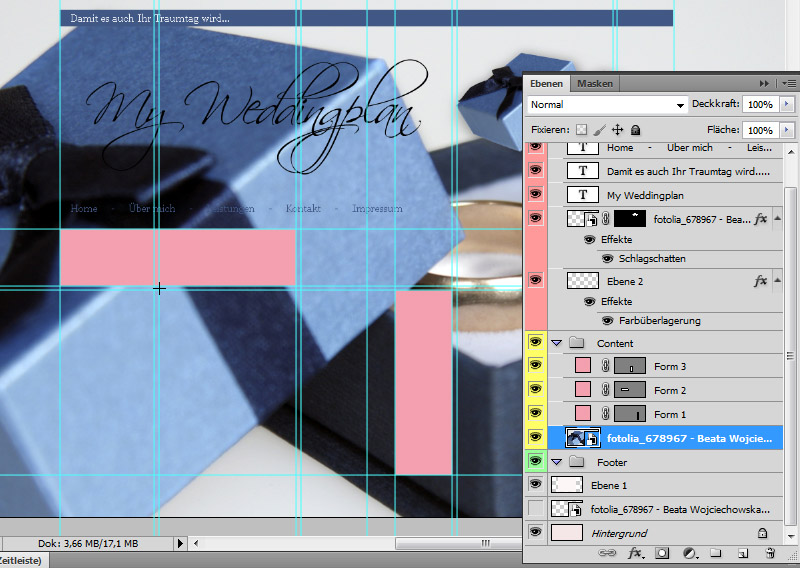Toggle visibility of the Schlagschatten effect
This screenshot has width=800, height=568.
point(608,258)
